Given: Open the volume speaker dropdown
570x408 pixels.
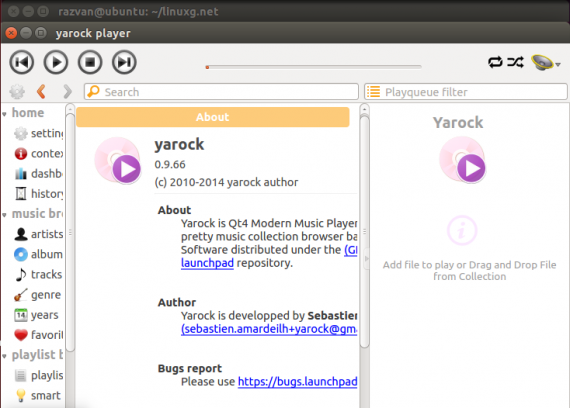Looking at the screenshot, I should 545,63.
